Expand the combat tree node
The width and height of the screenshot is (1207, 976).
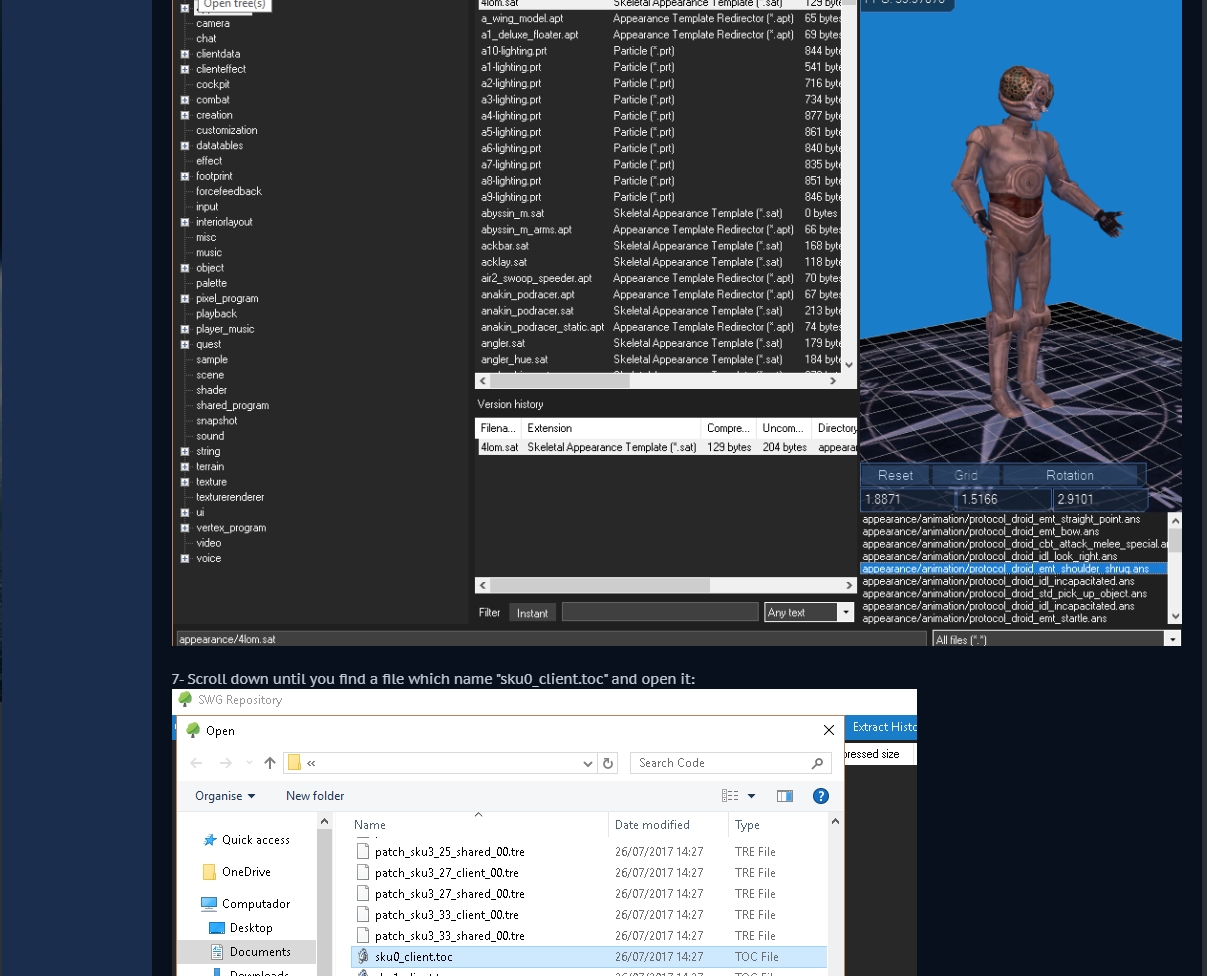click(185, 100)
